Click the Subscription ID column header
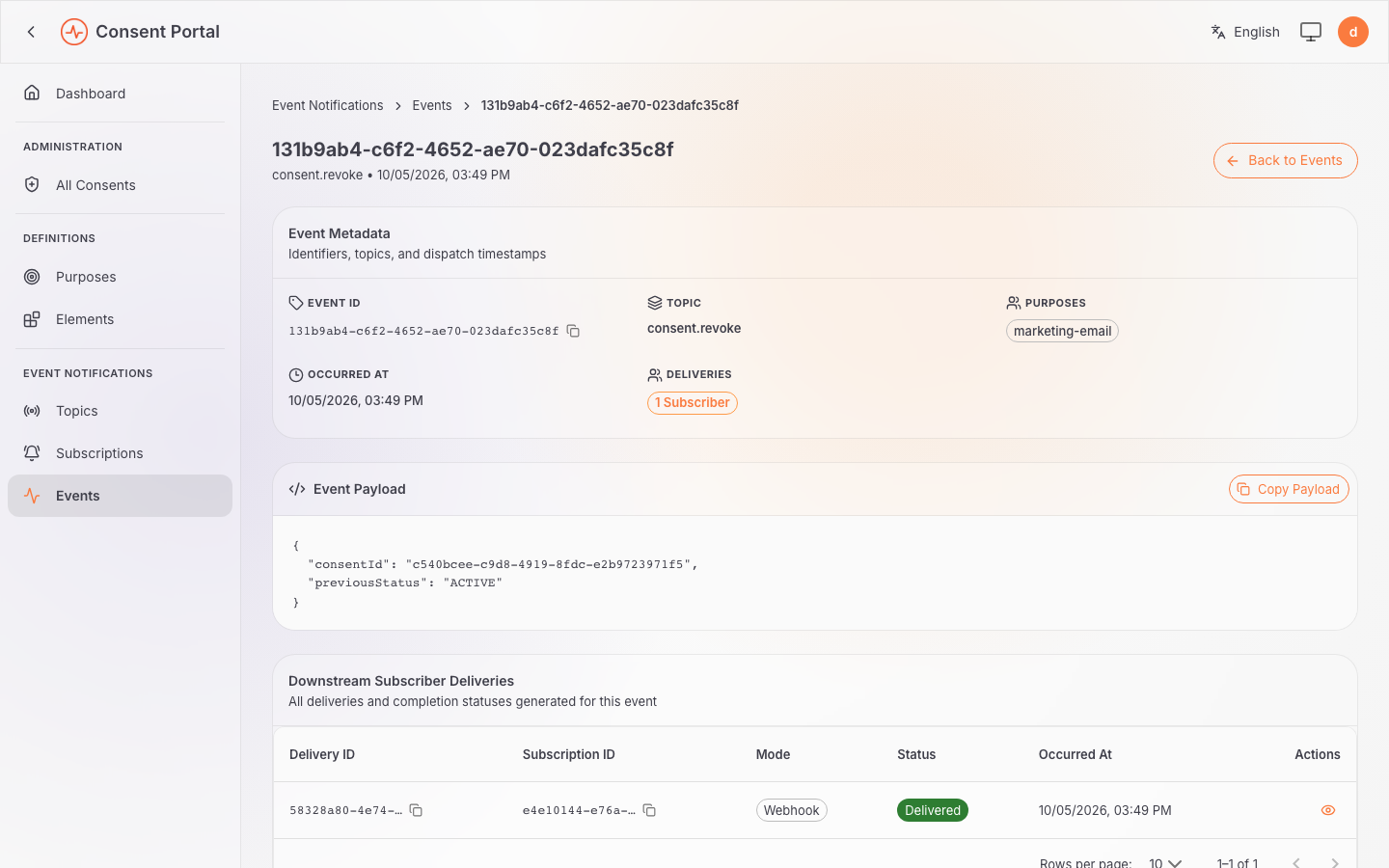 [x=568, y=754]
